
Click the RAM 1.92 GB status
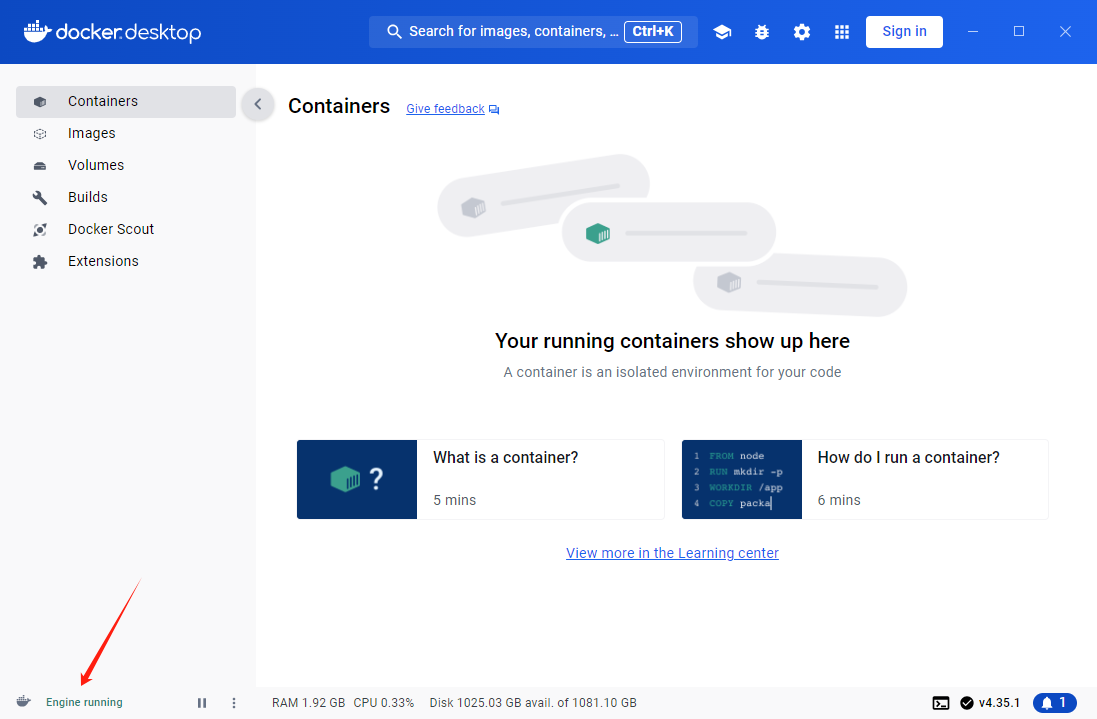309,703
